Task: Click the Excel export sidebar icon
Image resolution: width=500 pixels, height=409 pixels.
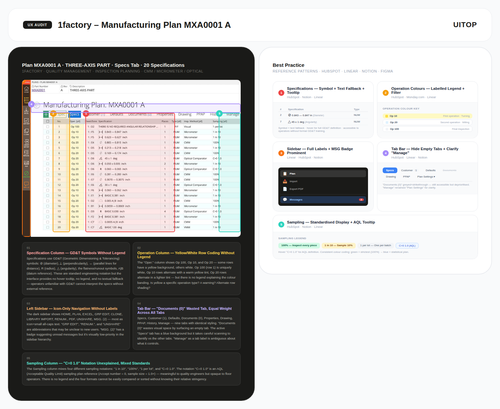Action: [26, 111]
